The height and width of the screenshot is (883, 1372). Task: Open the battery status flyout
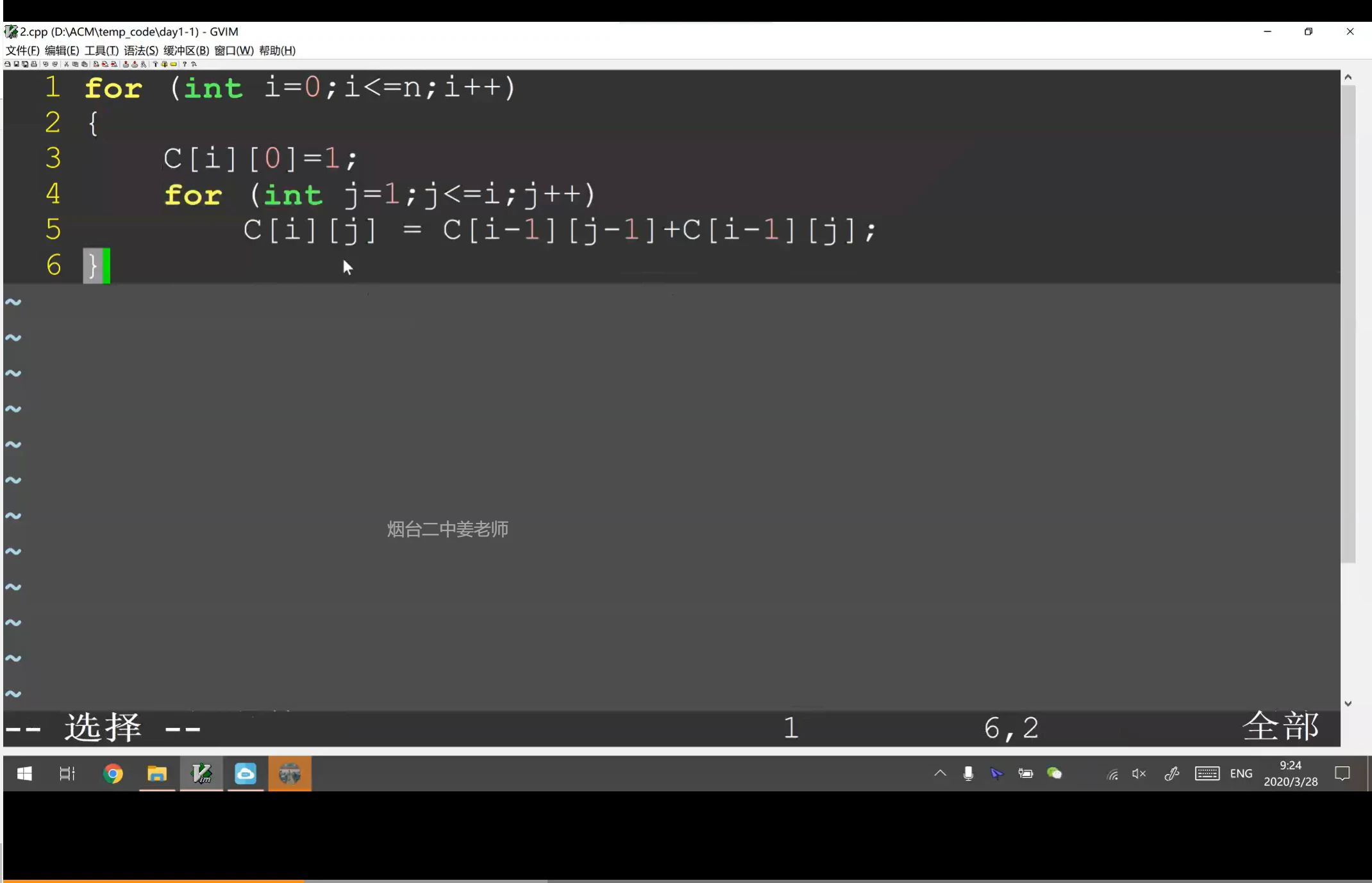pyautogui.click(x=1026, y=774)
